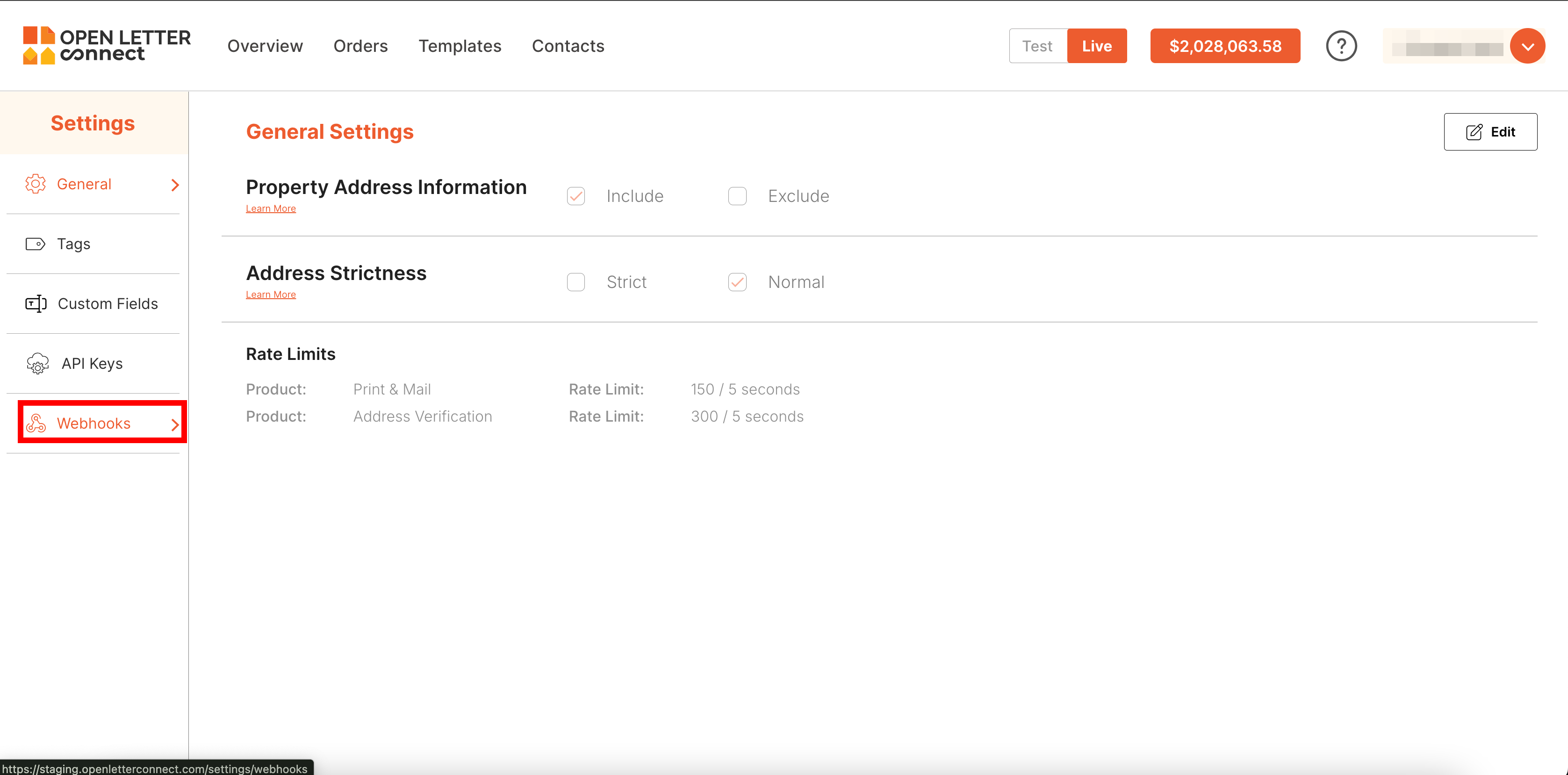Screen dimensions: 1568x775
Task: Click the Webhooks icon in sidebar
Action: [x=36, y=423]
